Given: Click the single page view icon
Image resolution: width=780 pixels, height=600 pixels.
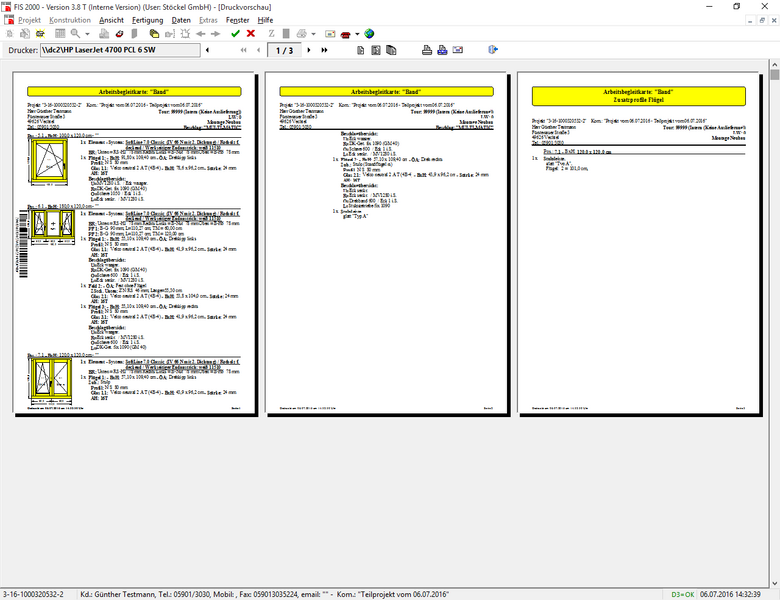Looking at the screenshot, I should 359,50.
